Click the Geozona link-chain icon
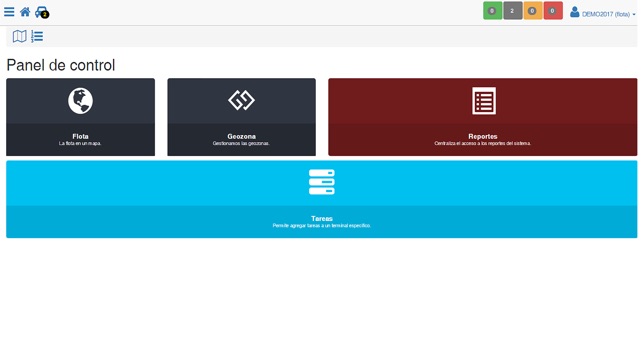The width and height of the screenshot is (643, 362). coord(242,100)
